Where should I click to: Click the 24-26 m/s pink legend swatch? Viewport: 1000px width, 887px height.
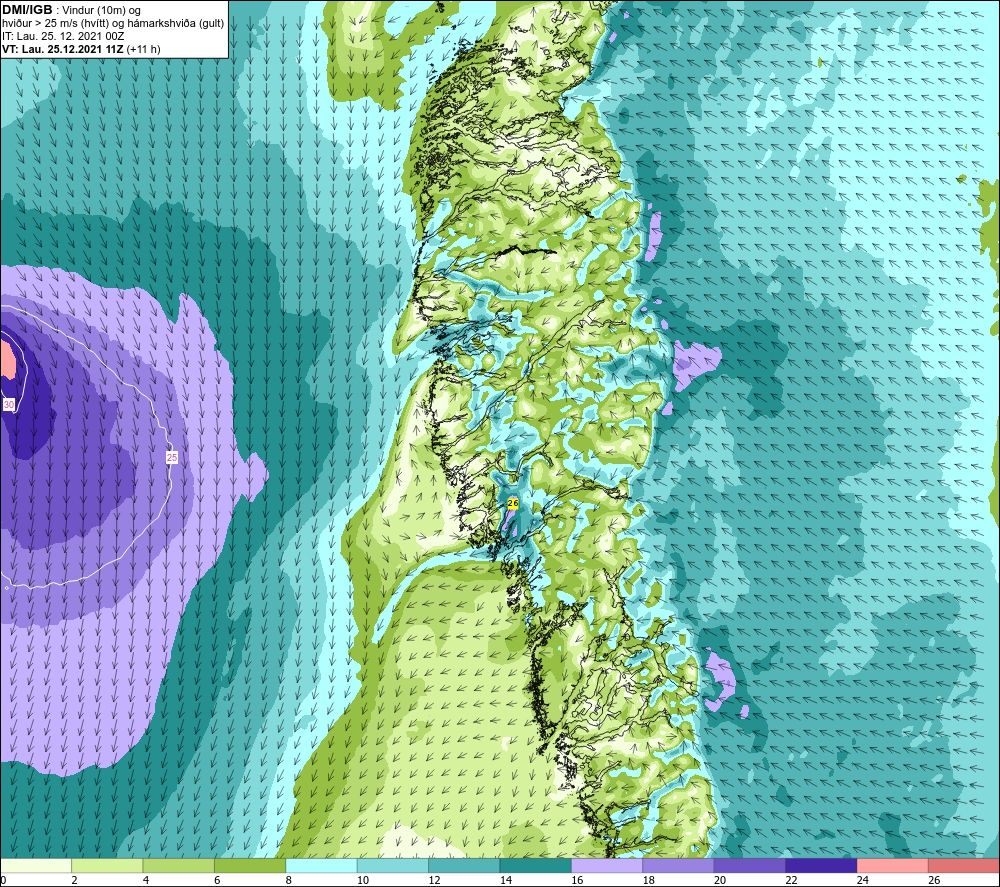(893, 865)
